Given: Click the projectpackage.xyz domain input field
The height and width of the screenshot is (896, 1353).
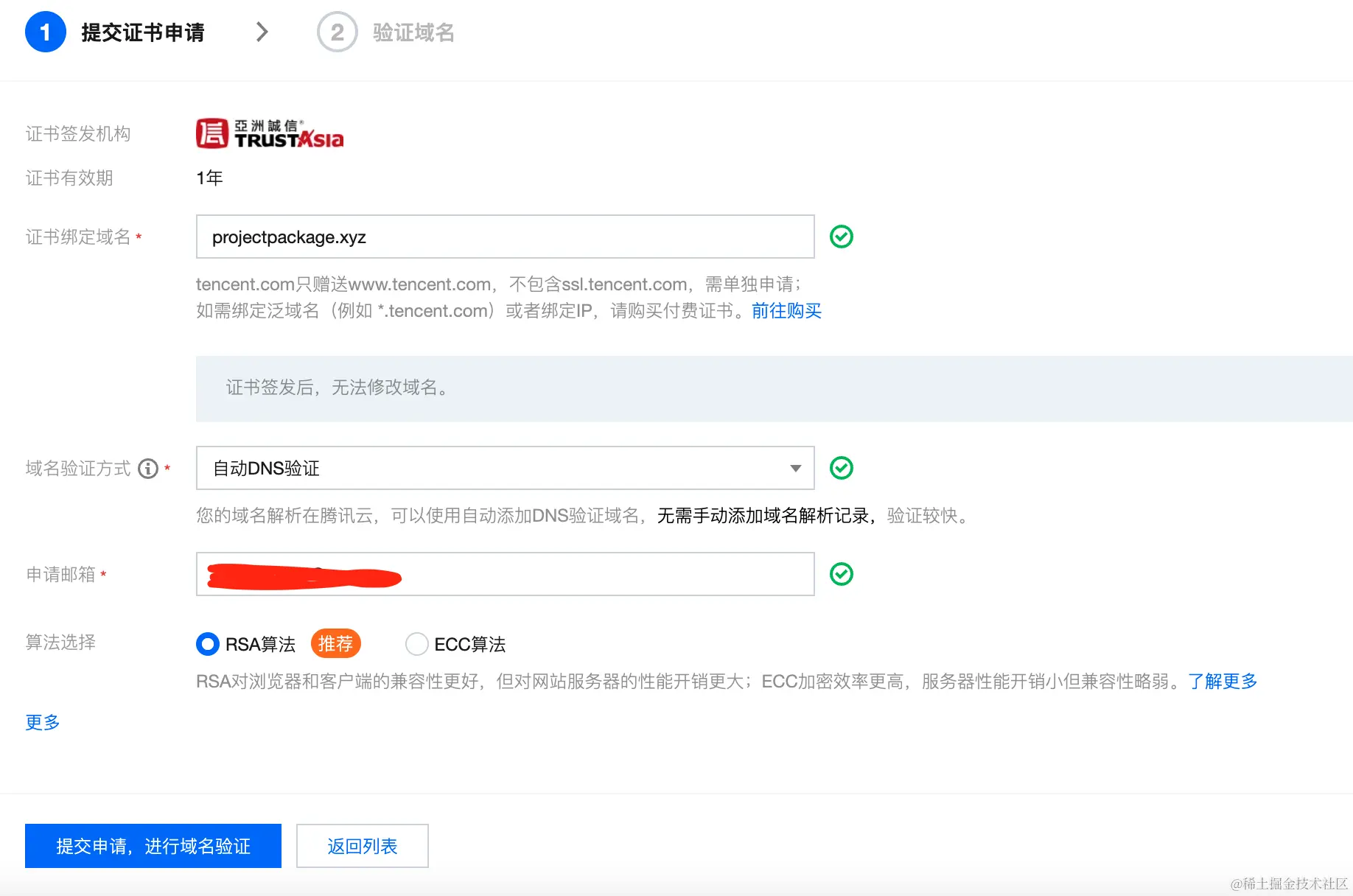Looking at the screenshot, I should coord(504,237).
